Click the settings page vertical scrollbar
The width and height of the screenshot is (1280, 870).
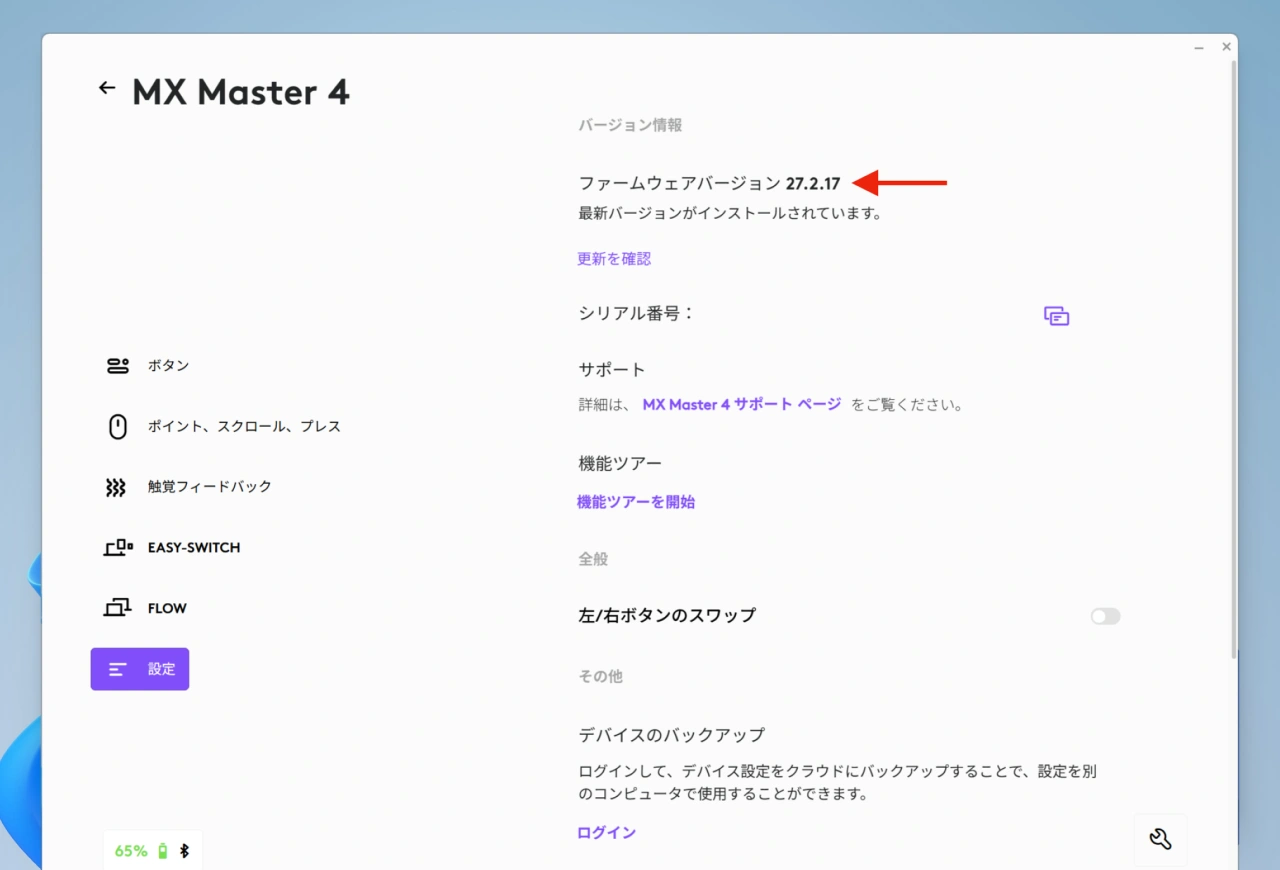(1234, 360)
